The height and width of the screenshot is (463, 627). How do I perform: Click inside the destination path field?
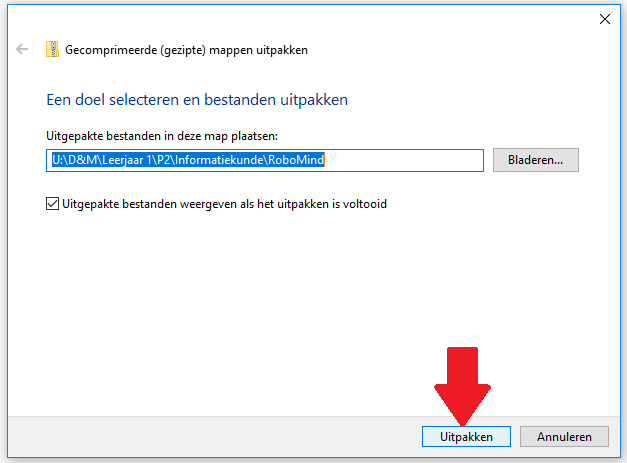265,160
